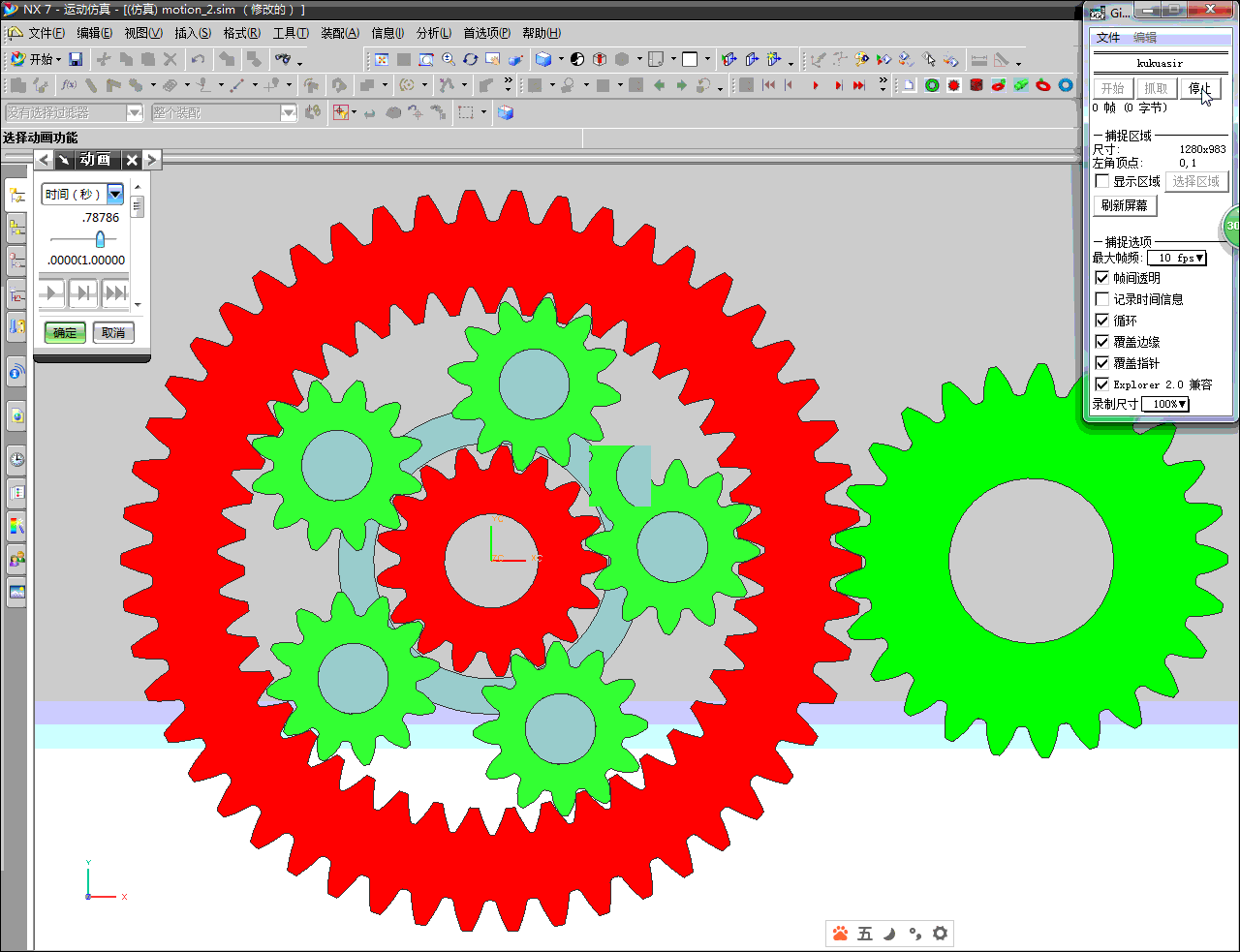Click the previous arrow on 动画 dialog title
This screenshot has height=952, width=1240.
pyautogui.click(x=45, y=160)
